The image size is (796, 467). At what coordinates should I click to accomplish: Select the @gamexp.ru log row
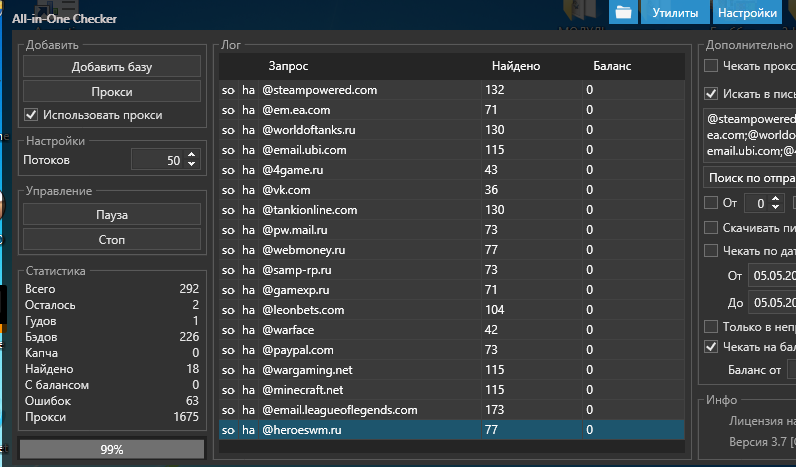pos(452,290)
